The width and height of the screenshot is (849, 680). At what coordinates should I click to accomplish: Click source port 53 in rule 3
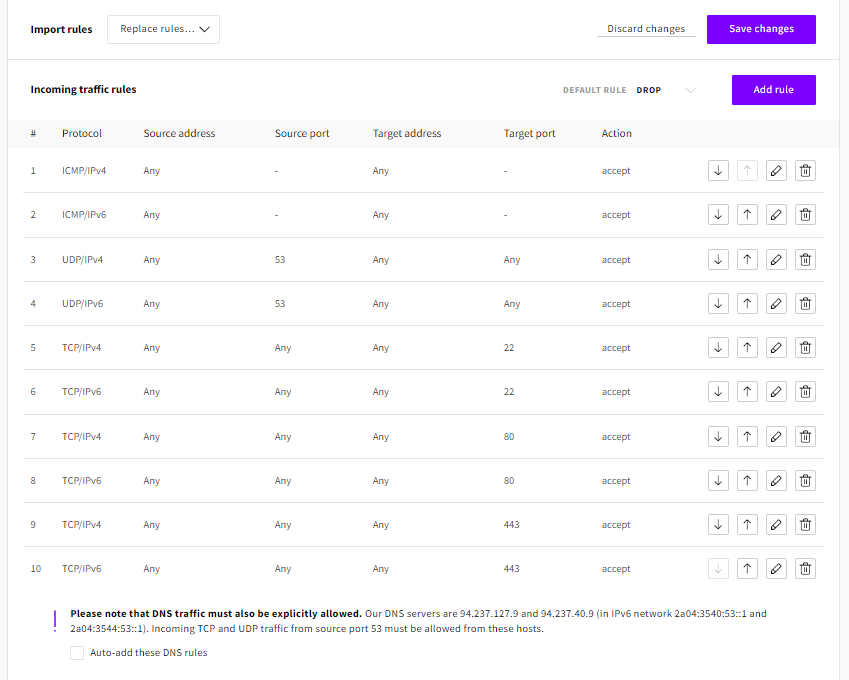tap(279, 259)
